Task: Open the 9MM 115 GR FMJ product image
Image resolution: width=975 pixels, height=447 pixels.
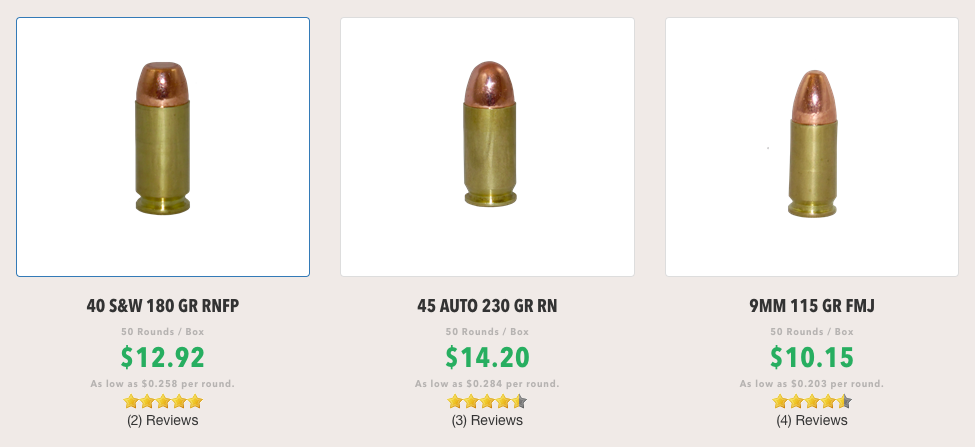Action: (x=812, y=147)
